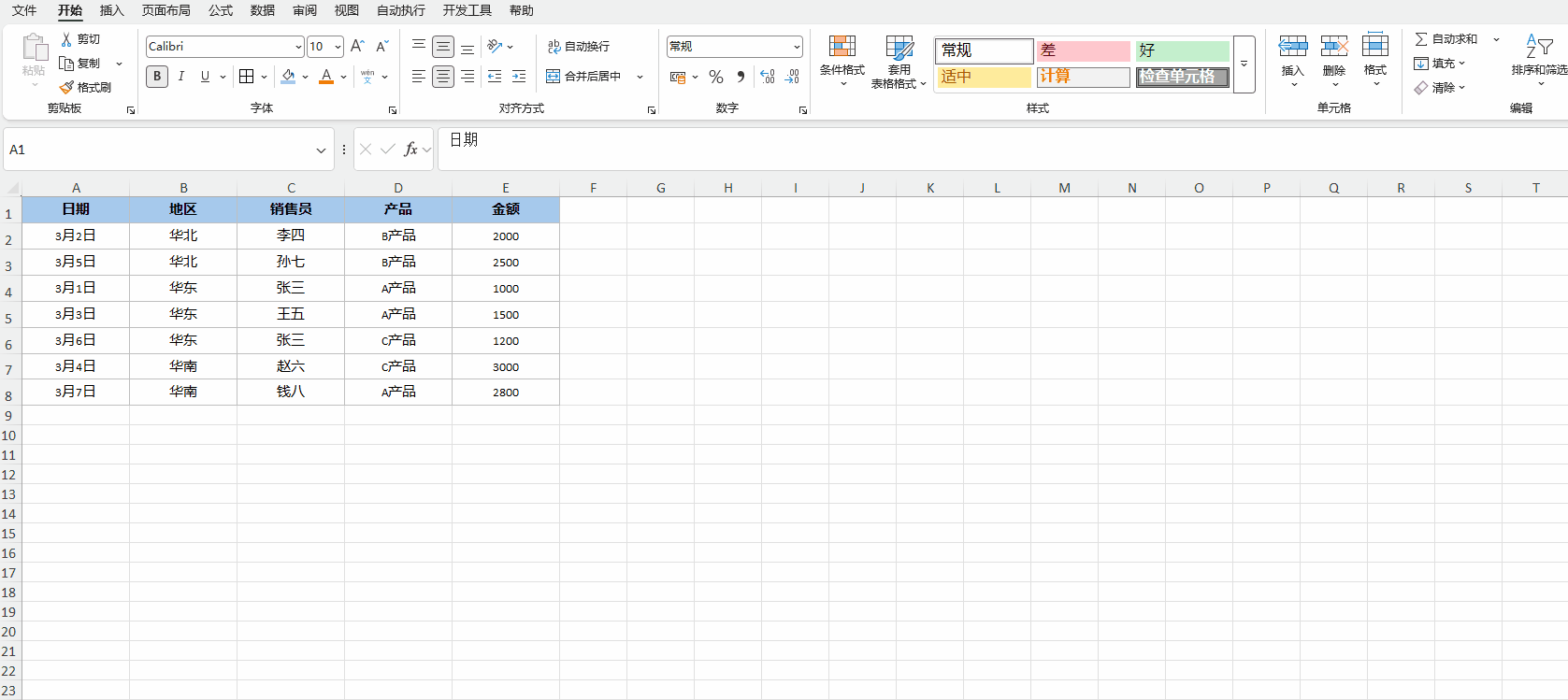Open the number format (常规) dropdown
The height and width of the screenshot is (700, 1568).
(x=797, y=47)
